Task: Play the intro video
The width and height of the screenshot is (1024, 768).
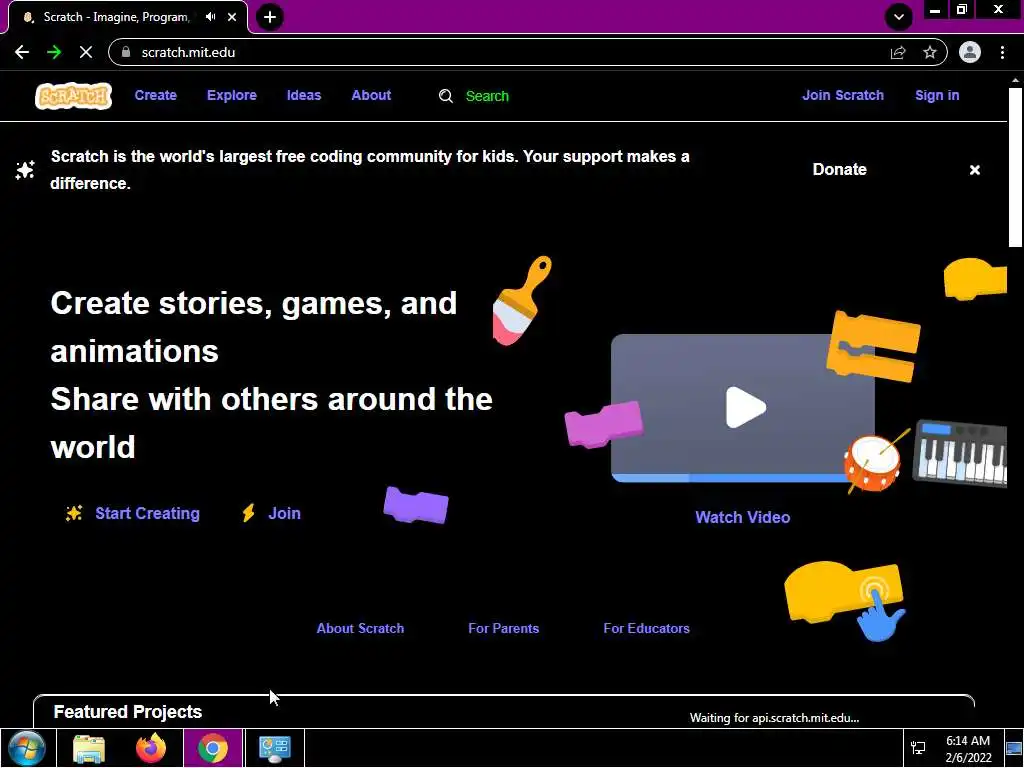Action: (745, 408)
